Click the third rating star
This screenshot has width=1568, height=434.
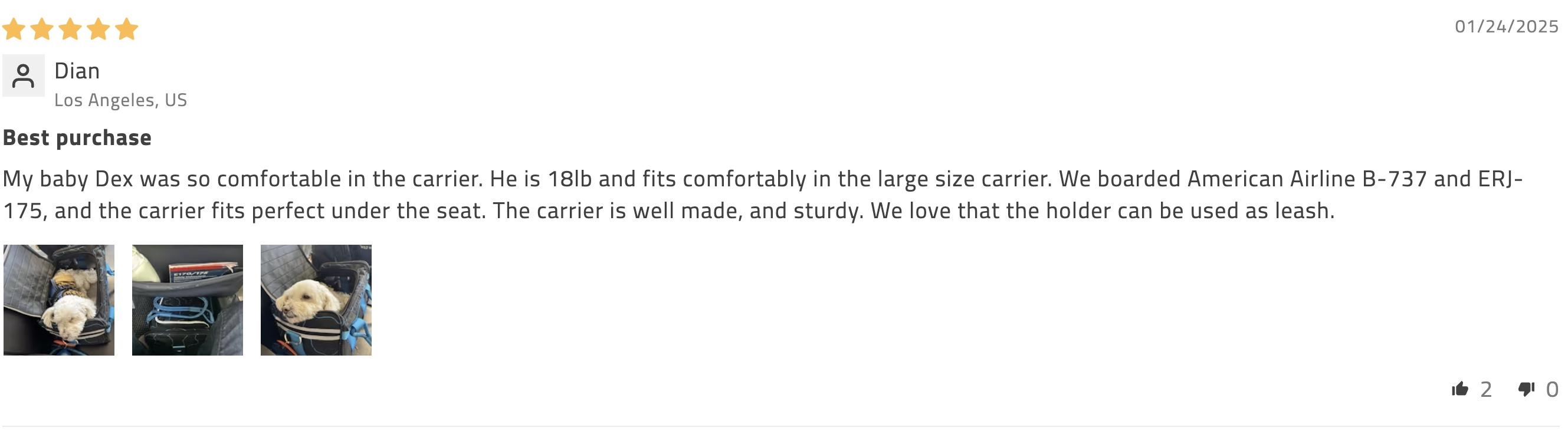point(70,29)
